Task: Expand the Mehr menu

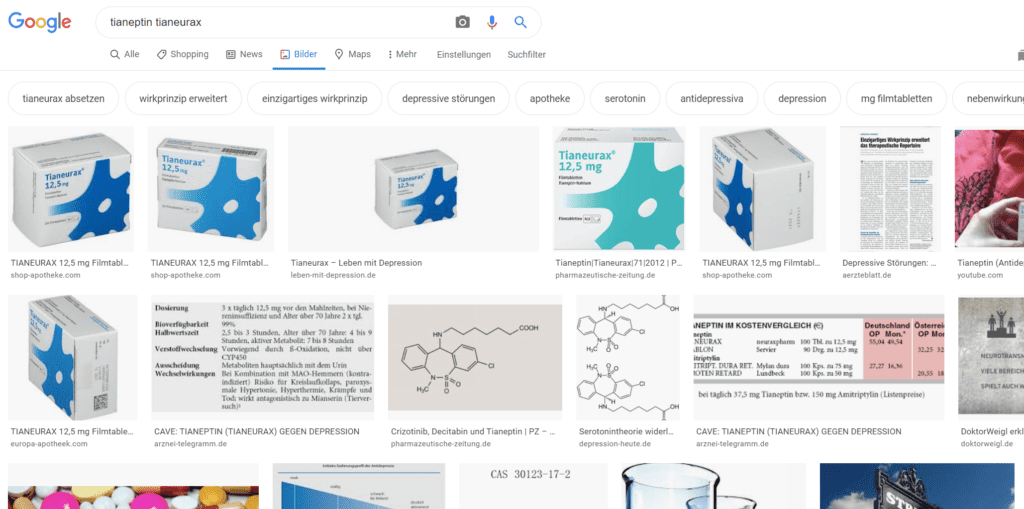Action: click(400, 54)
